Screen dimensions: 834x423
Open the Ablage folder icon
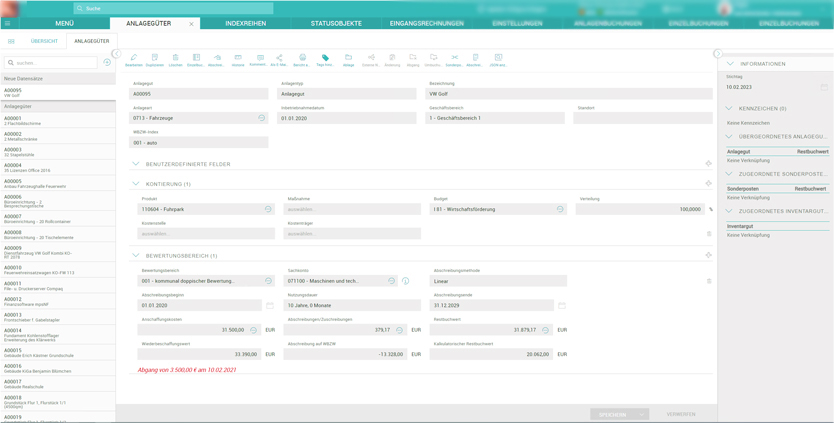(x=348, y=59)
